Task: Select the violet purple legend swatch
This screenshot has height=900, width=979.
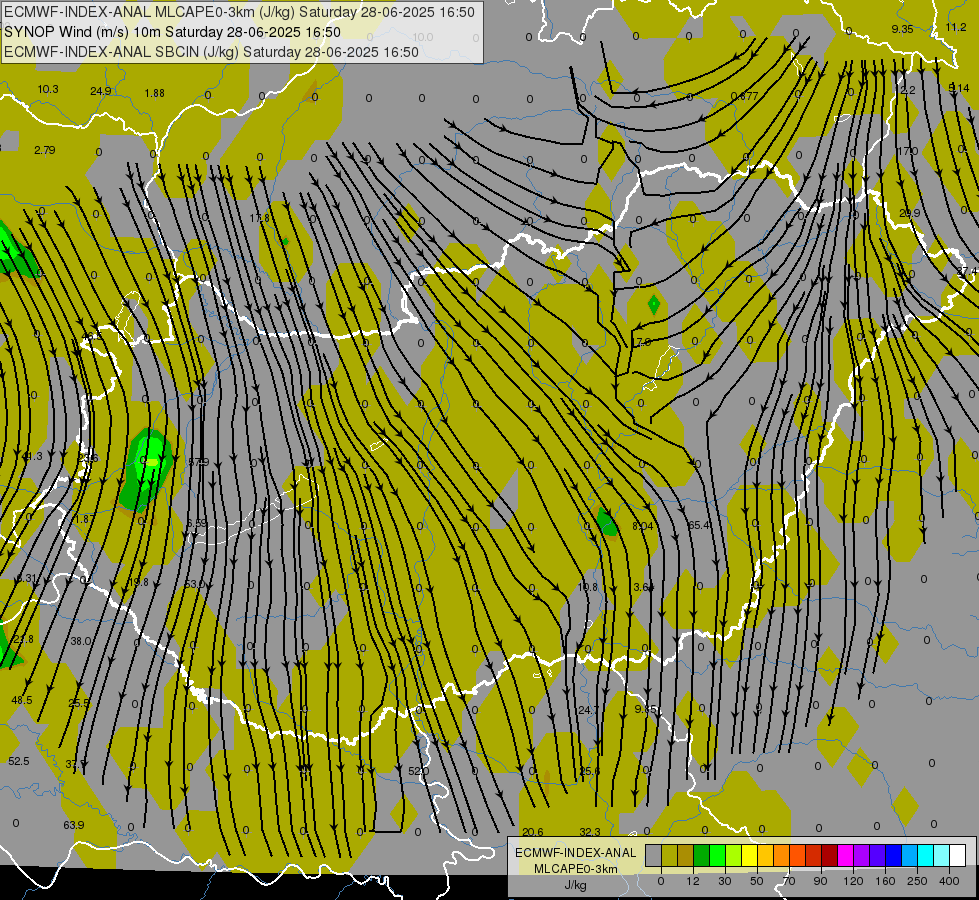Action: click(x=862, y=856)
